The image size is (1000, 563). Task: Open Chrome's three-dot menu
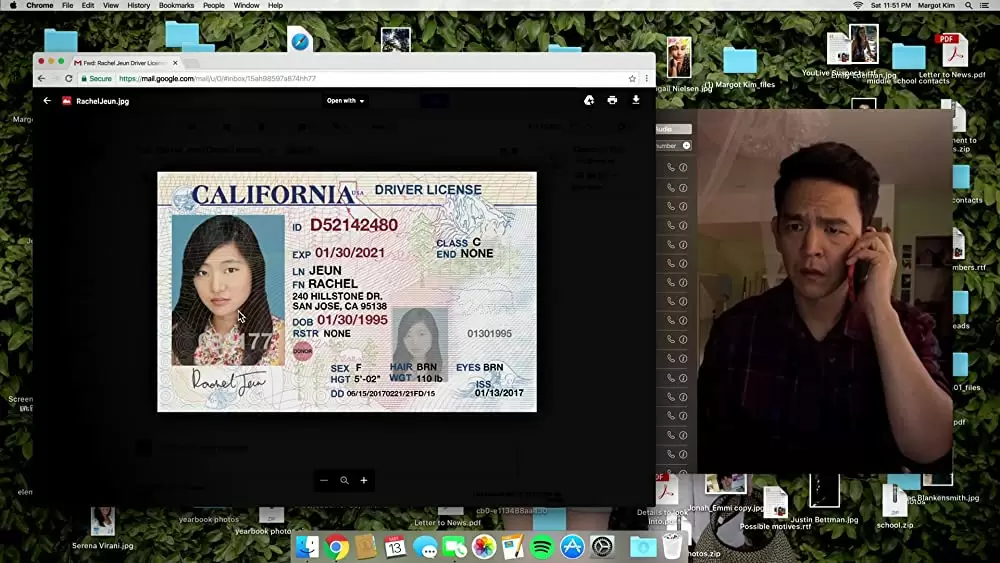pos(647,78)
